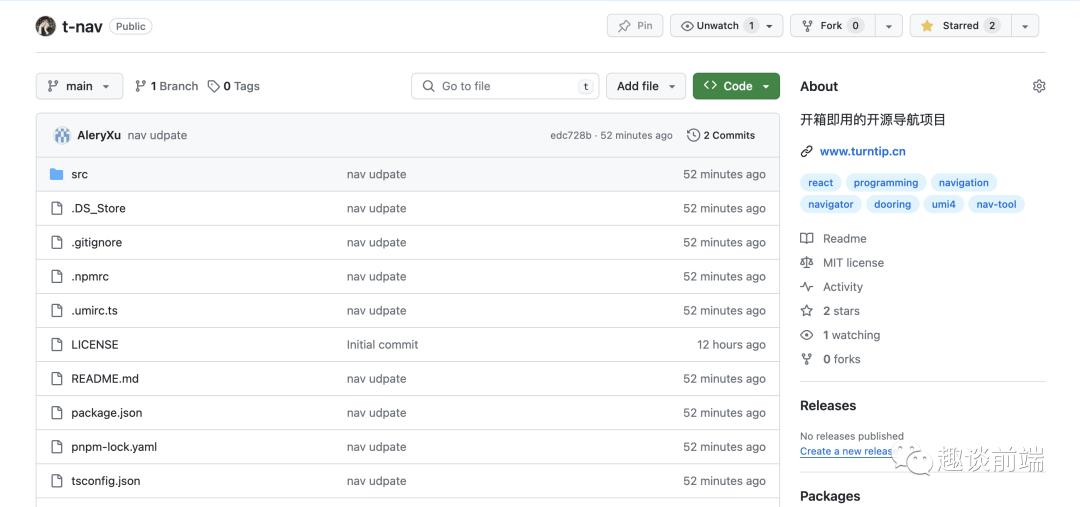Screen dimensions: 1080x507
Task: Select the react topic tag
Action: point(820,183)
